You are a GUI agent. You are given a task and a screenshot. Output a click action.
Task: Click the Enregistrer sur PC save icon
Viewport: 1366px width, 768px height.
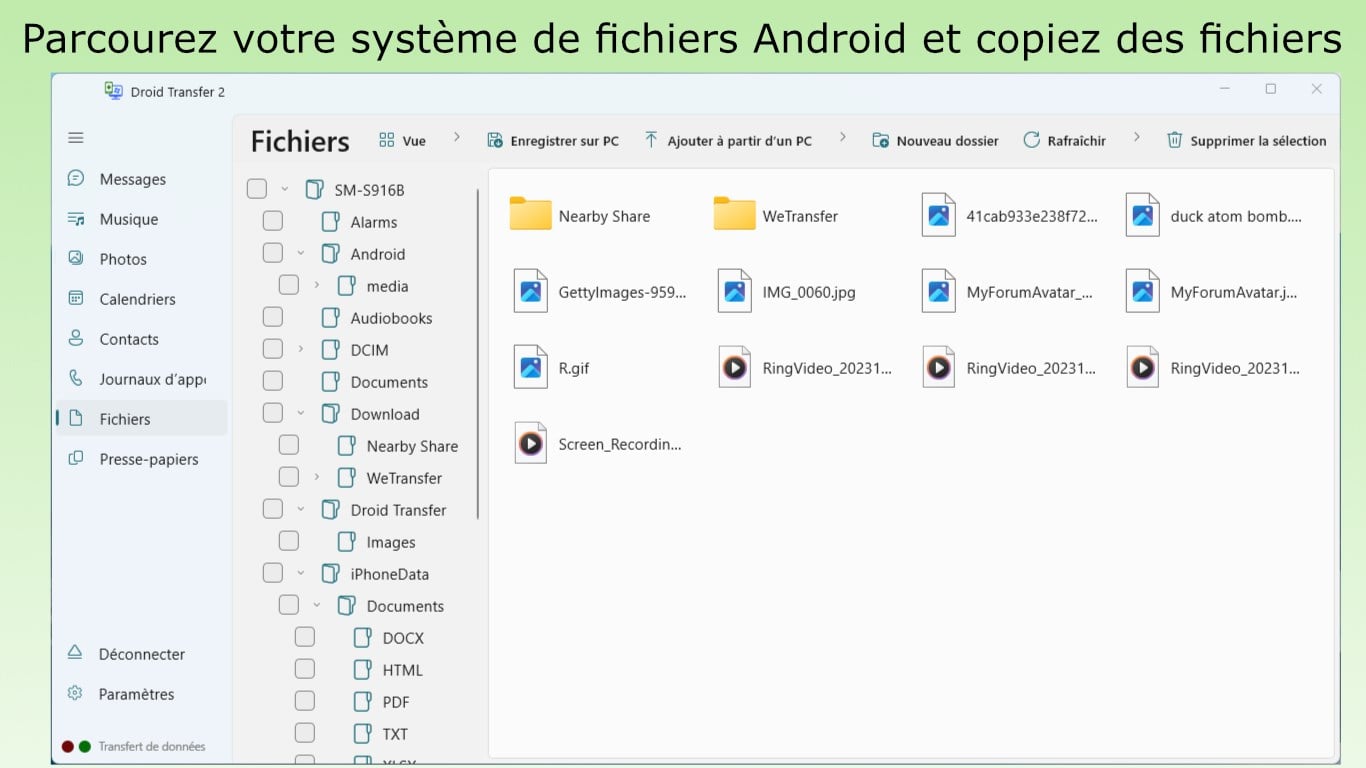495,141
